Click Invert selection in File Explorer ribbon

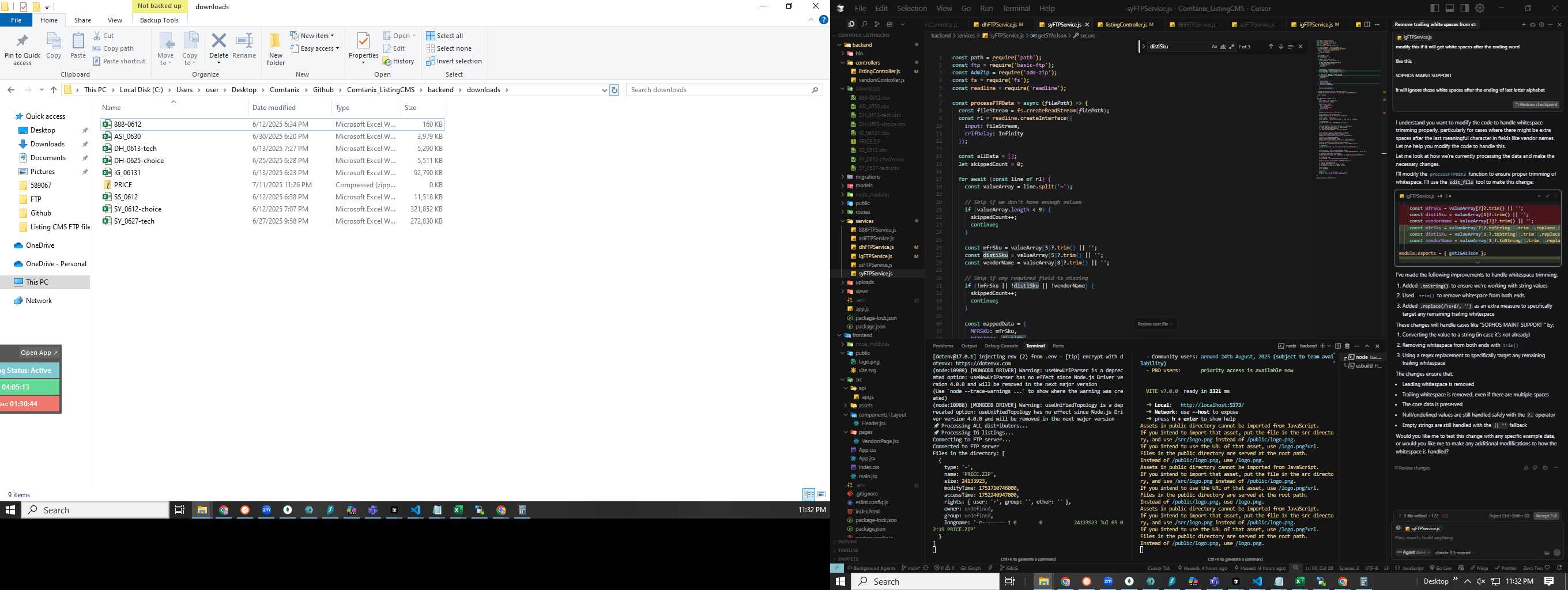[x=454, y=62]
